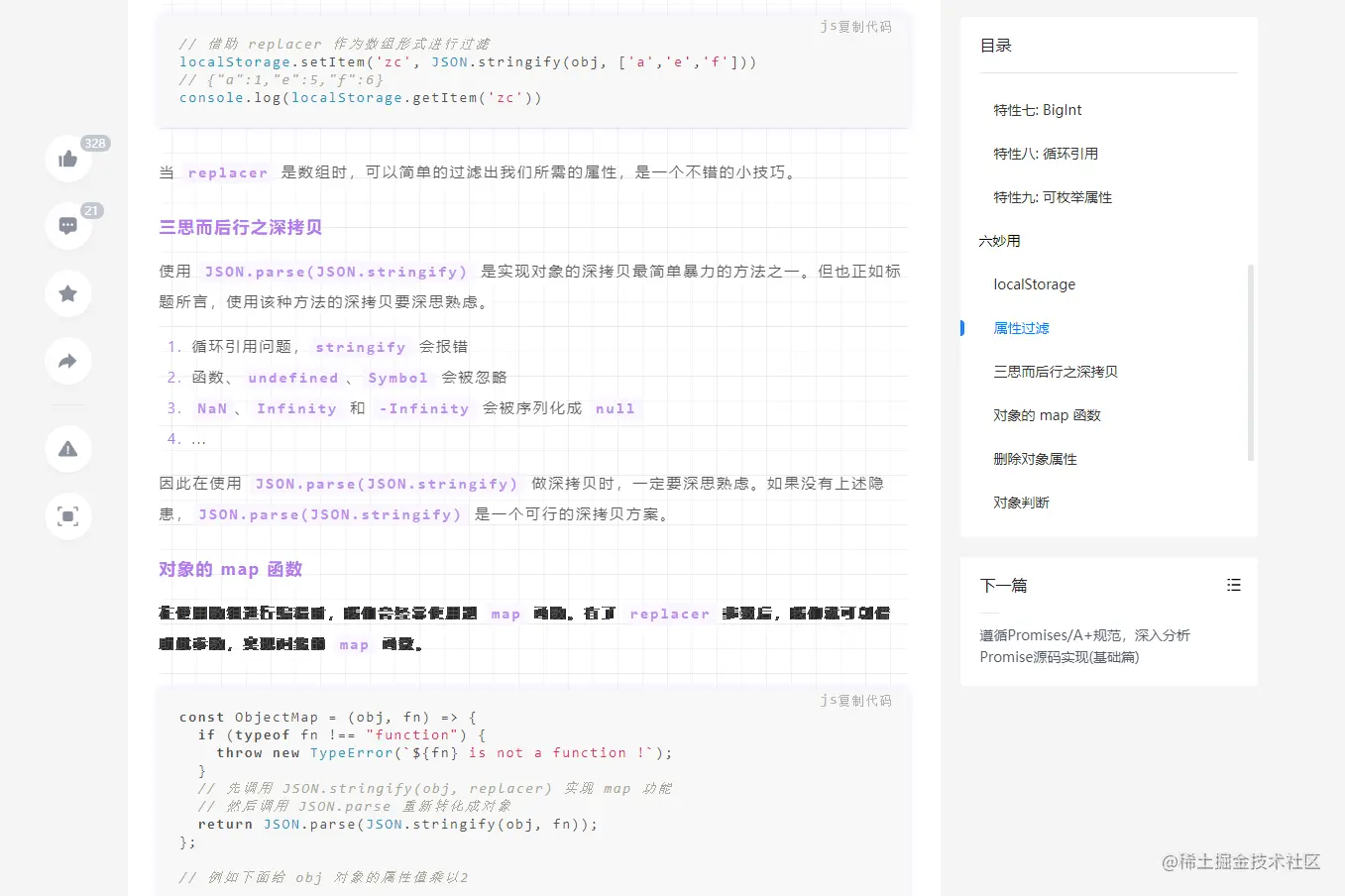
Task: Navigate to 特性九: 可枚举属性 in the contents
Action: click(x=1053, y=197)
